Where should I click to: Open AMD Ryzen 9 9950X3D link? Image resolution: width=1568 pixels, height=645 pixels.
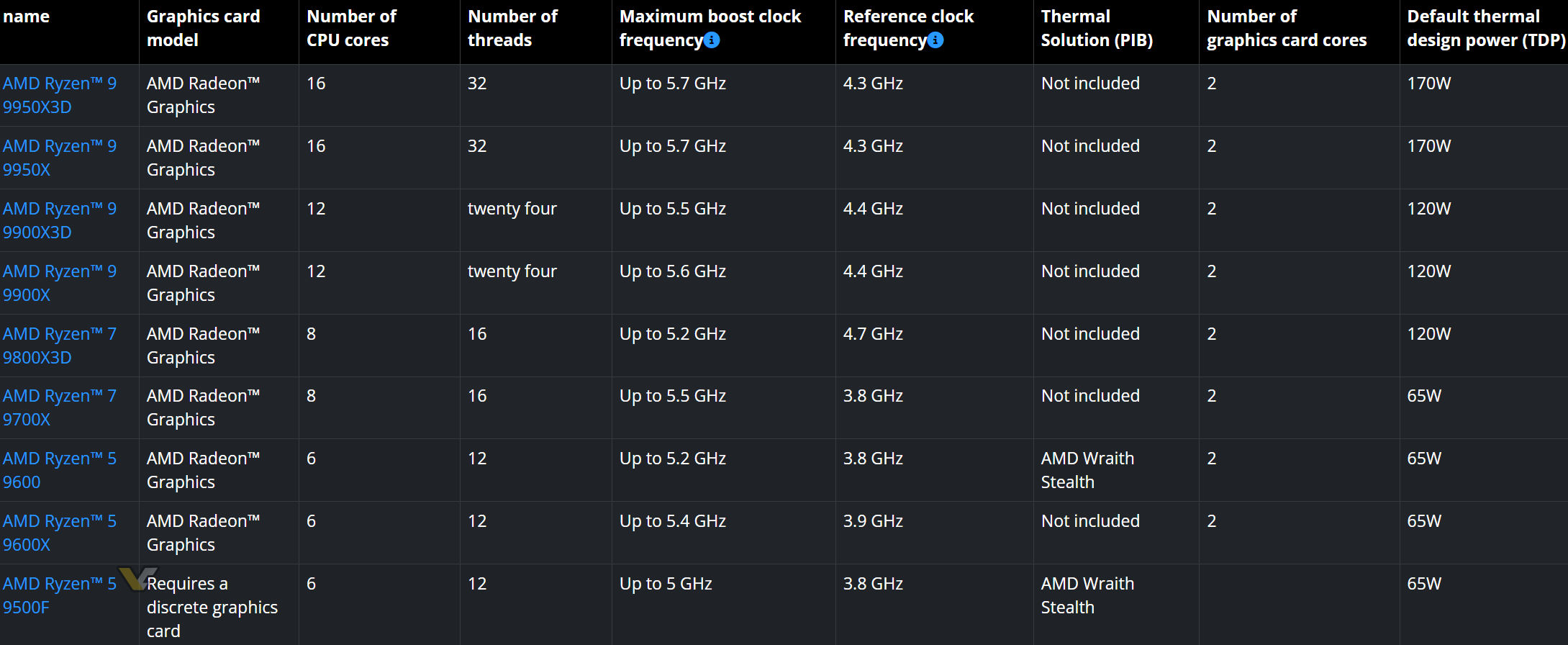click(x=59, y=95)
